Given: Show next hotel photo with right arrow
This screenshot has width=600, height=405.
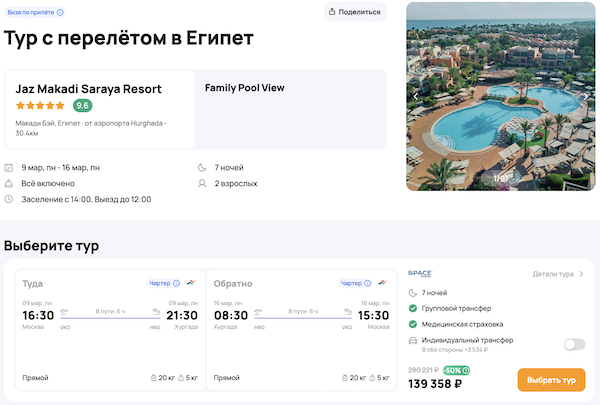Looking at the screenshot, I should tap(592, 96).
